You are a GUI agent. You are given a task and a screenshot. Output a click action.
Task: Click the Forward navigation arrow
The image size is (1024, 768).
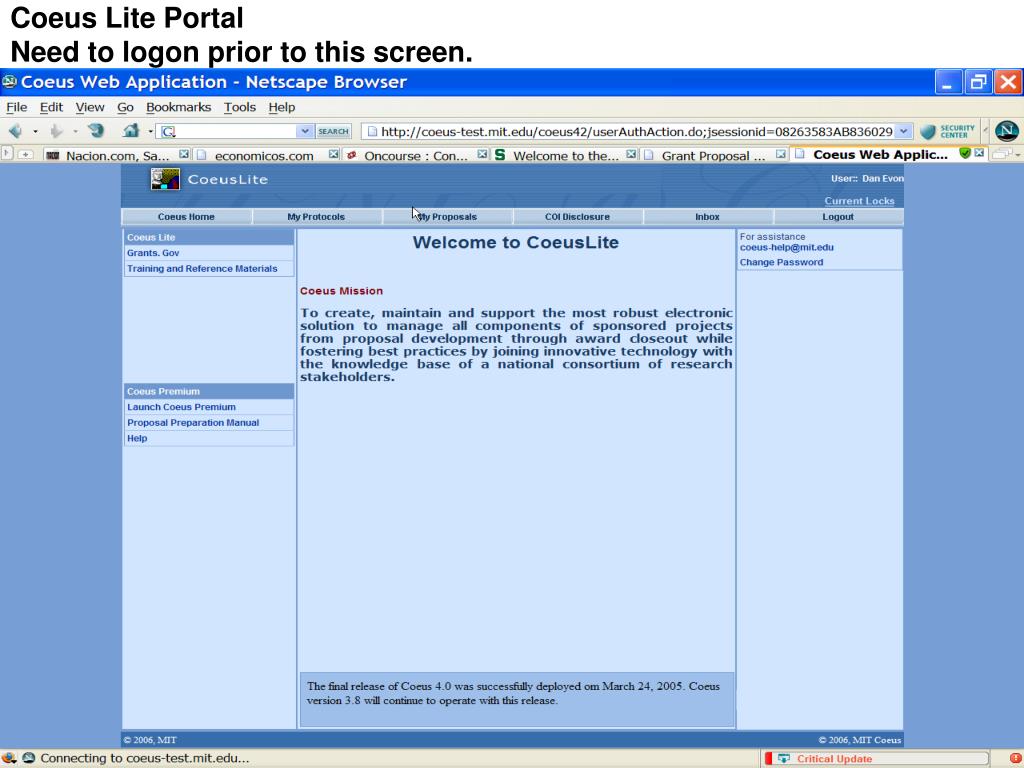(56, 131)
